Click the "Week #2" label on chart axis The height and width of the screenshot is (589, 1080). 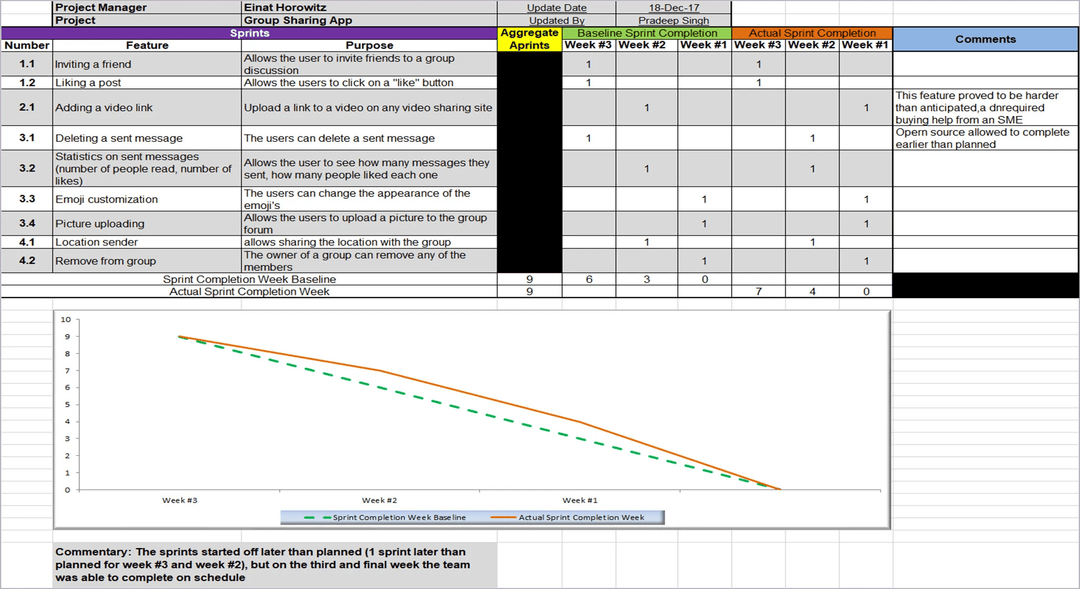click(379, 500)
